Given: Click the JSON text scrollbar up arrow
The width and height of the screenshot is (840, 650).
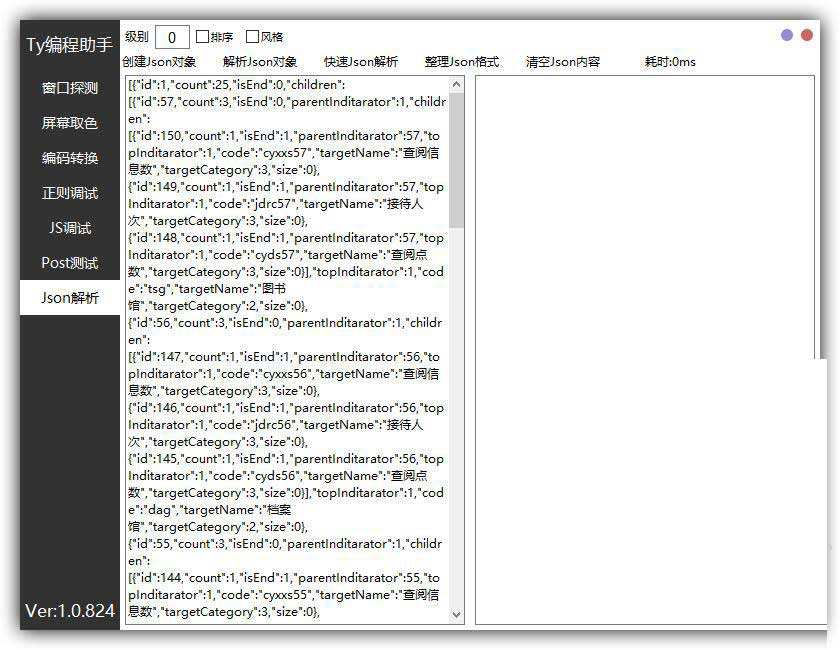Looking at the screenshot, I should point(456,84).
